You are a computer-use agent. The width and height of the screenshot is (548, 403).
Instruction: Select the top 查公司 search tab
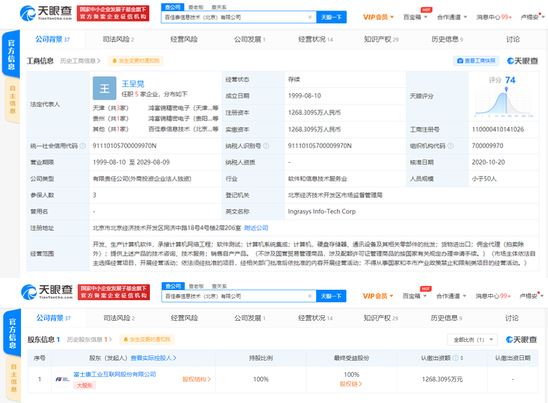coord(173,7)
